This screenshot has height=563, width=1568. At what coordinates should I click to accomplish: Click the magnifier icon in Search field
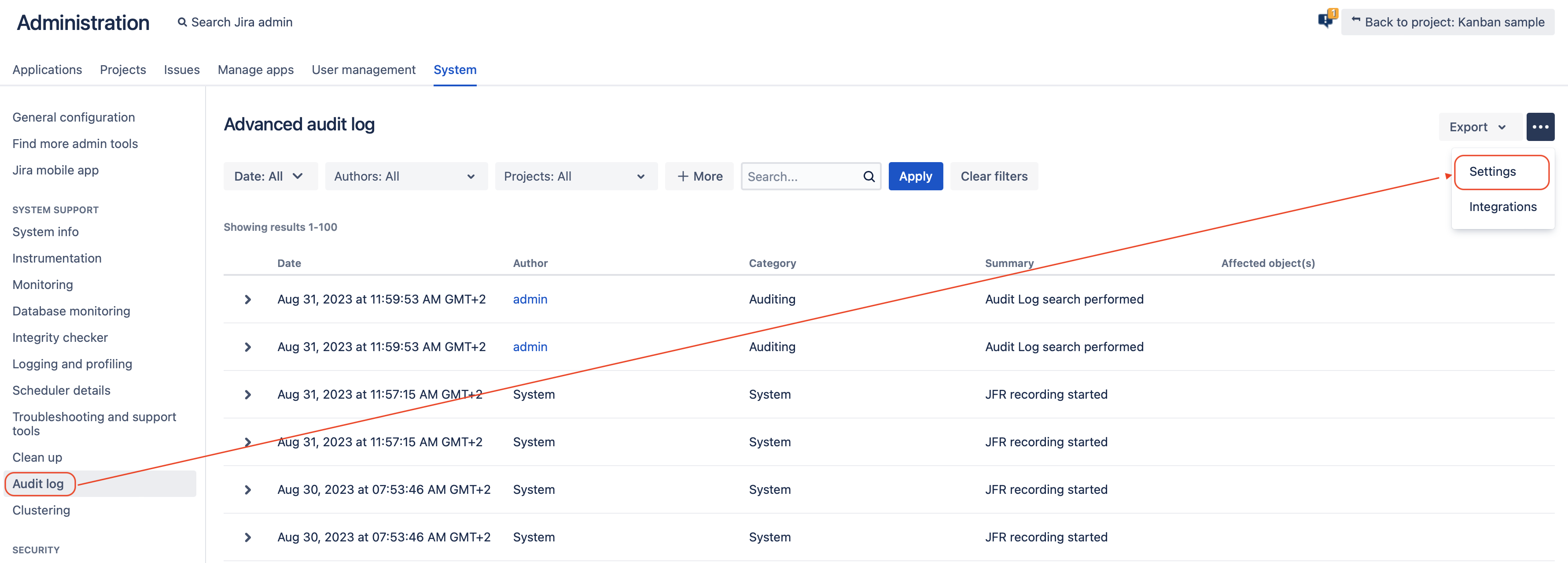[x=869, y=177]
